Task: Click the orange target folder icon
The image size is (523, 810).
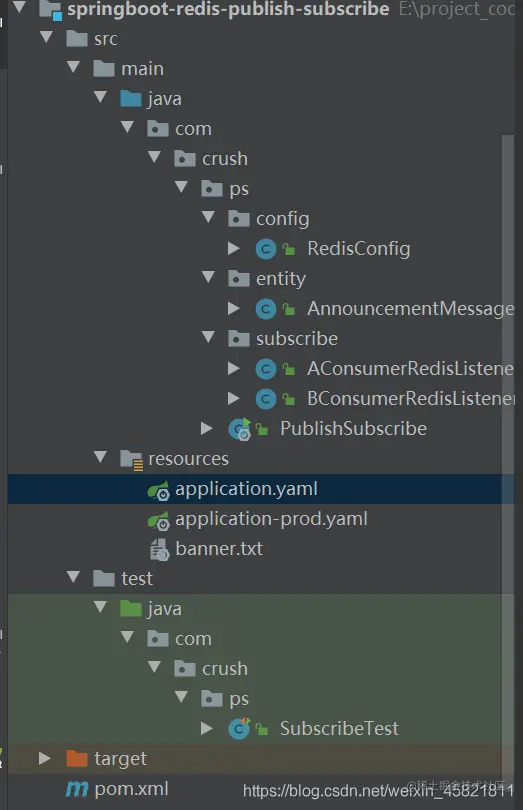Action: (x=77, y=758)
